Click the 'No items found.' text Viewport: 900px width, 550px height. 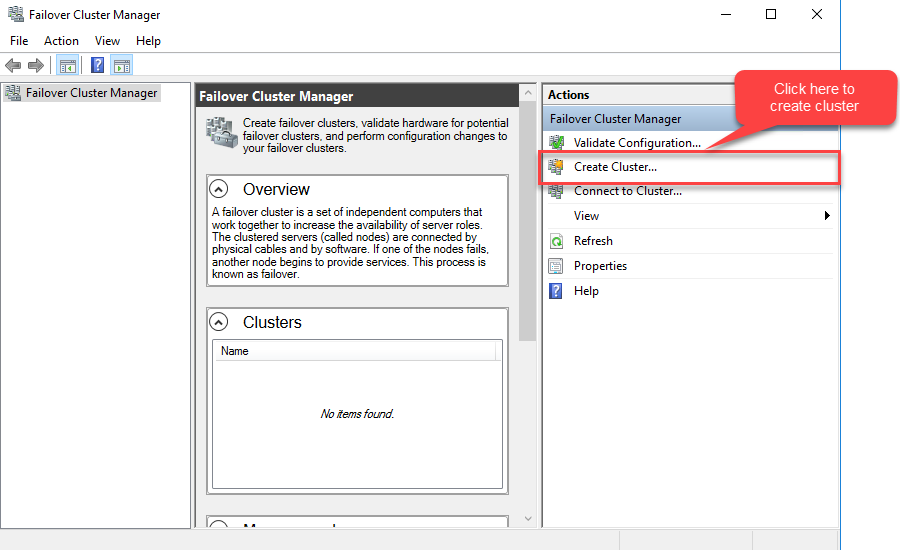point(357,414)
